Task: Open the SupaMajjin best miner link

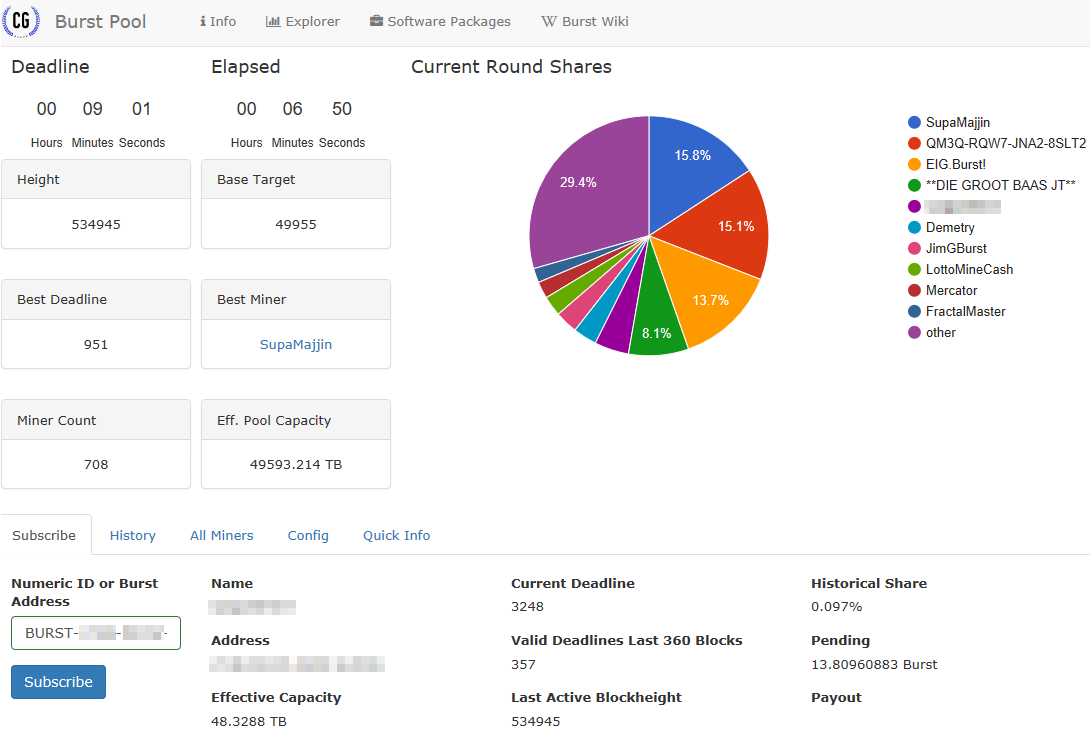Action: pos(296,344)
